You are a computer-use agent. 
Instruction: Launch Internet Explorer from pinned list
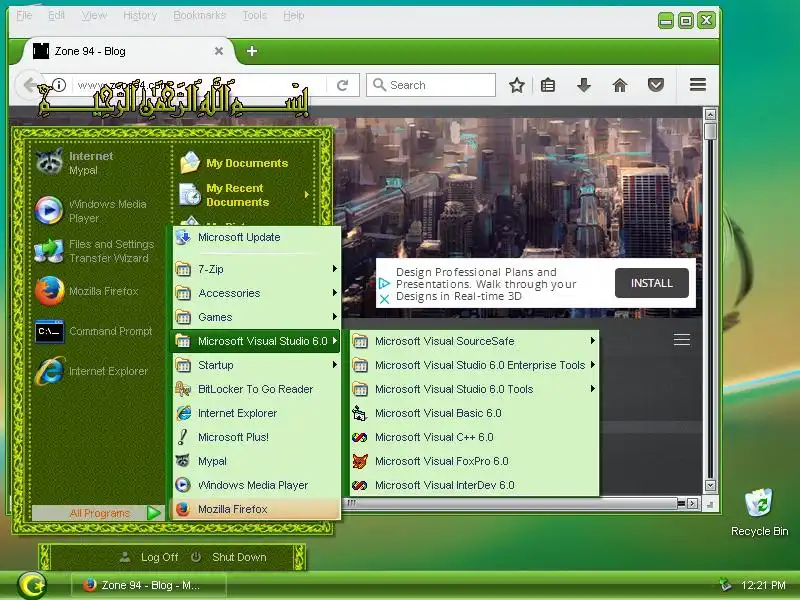point(94,371)
